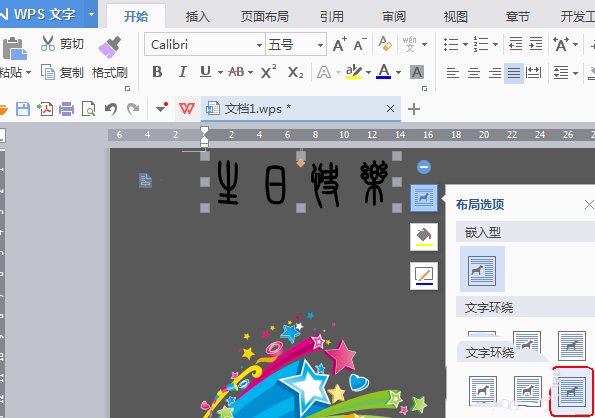Select 嵌入型 inline layout thumbnail
Screen dimensions: 595x418
[x=482, y=269]
